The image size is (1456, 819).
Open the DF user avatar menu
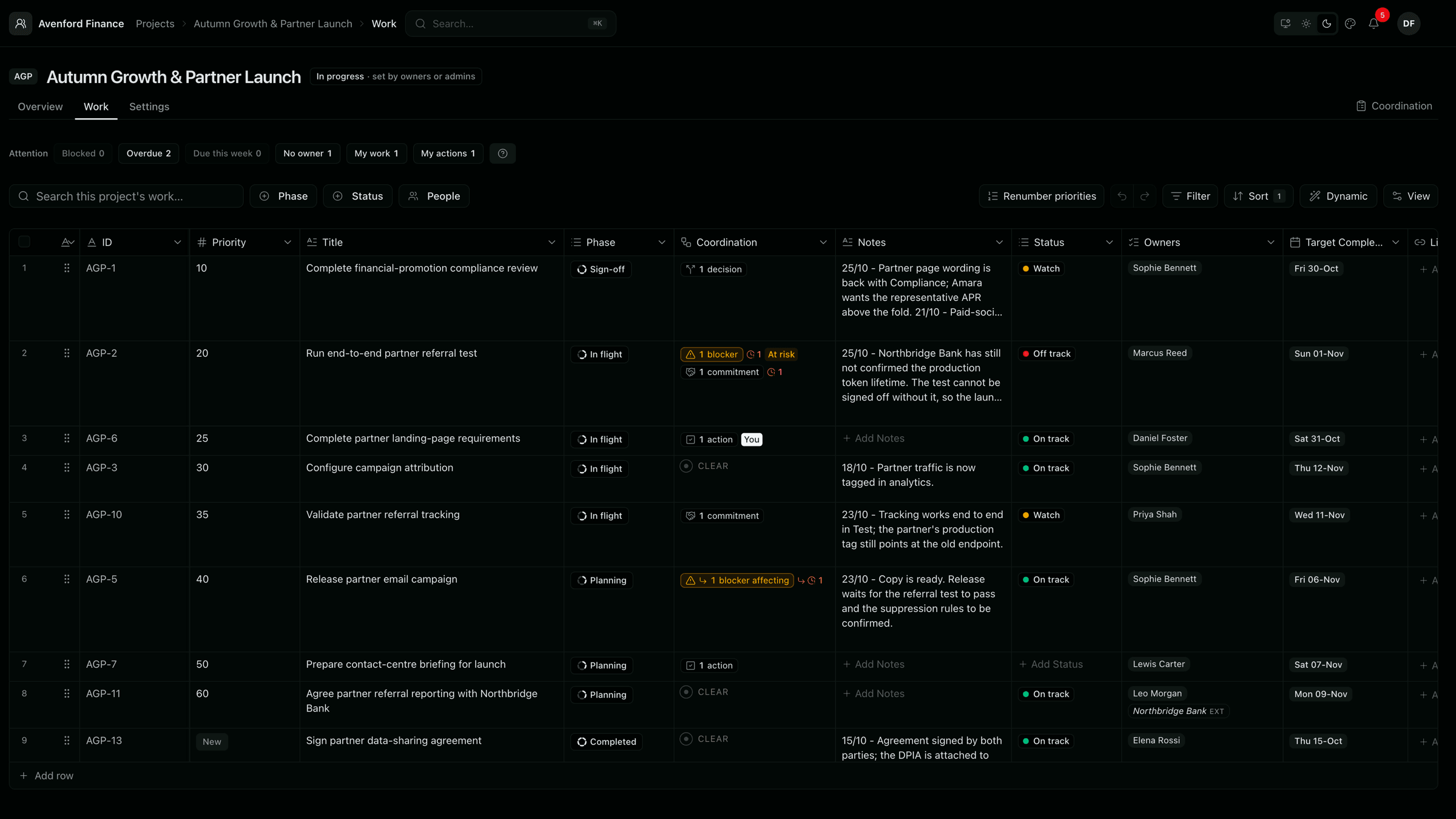(1409, 24)
